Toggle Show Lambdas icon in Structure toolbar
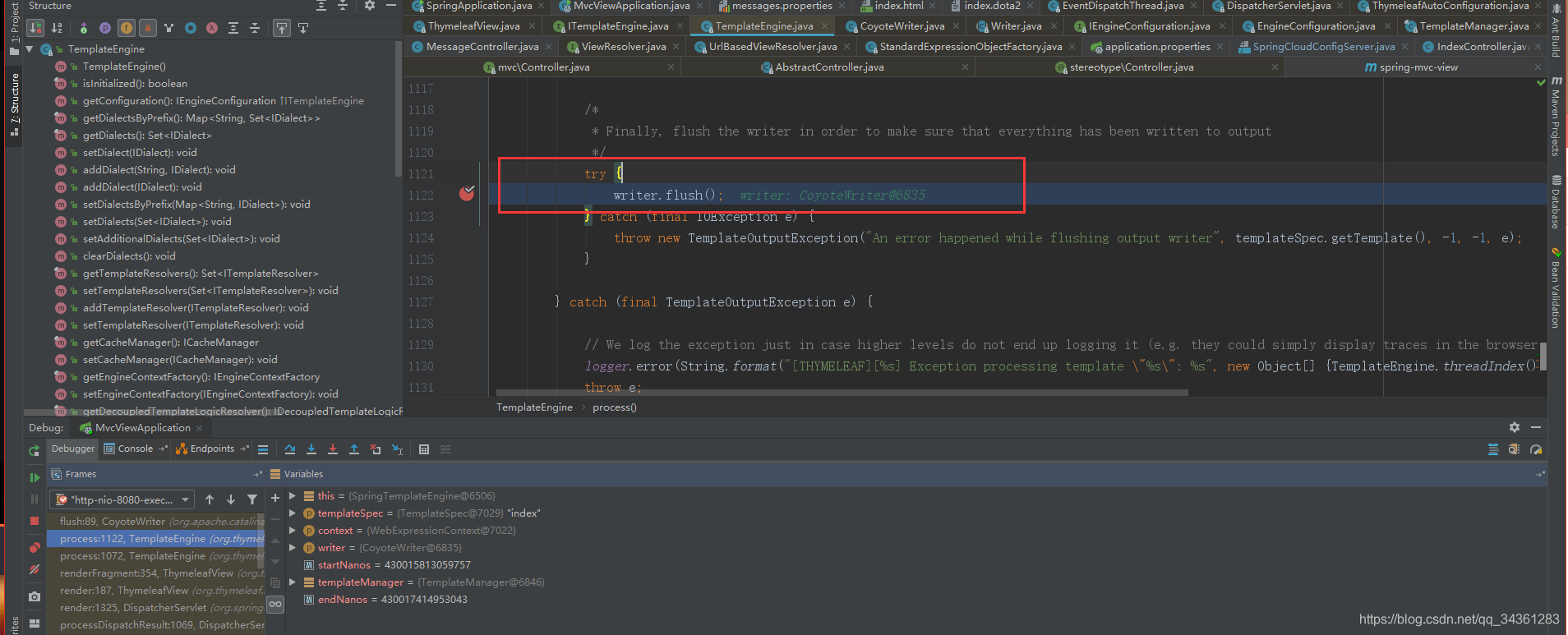The width and height of the screenshot is (1568, 635). (212, 28)
